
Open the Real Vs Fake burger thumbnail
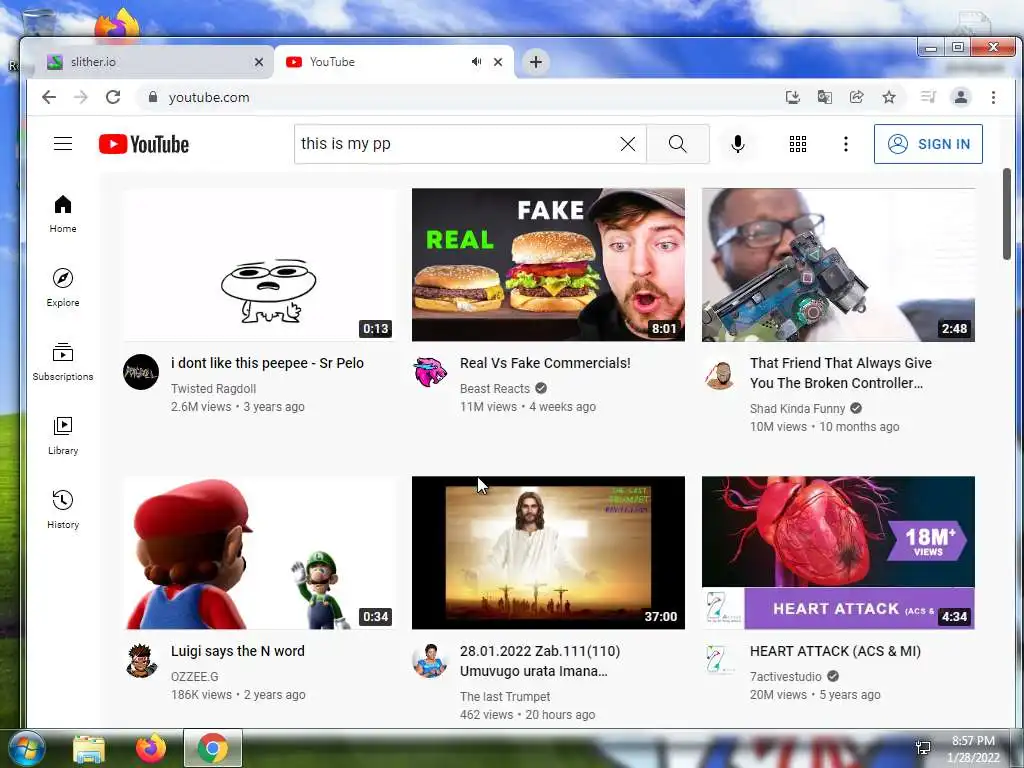pyautogui.click(x=549, y=264)
